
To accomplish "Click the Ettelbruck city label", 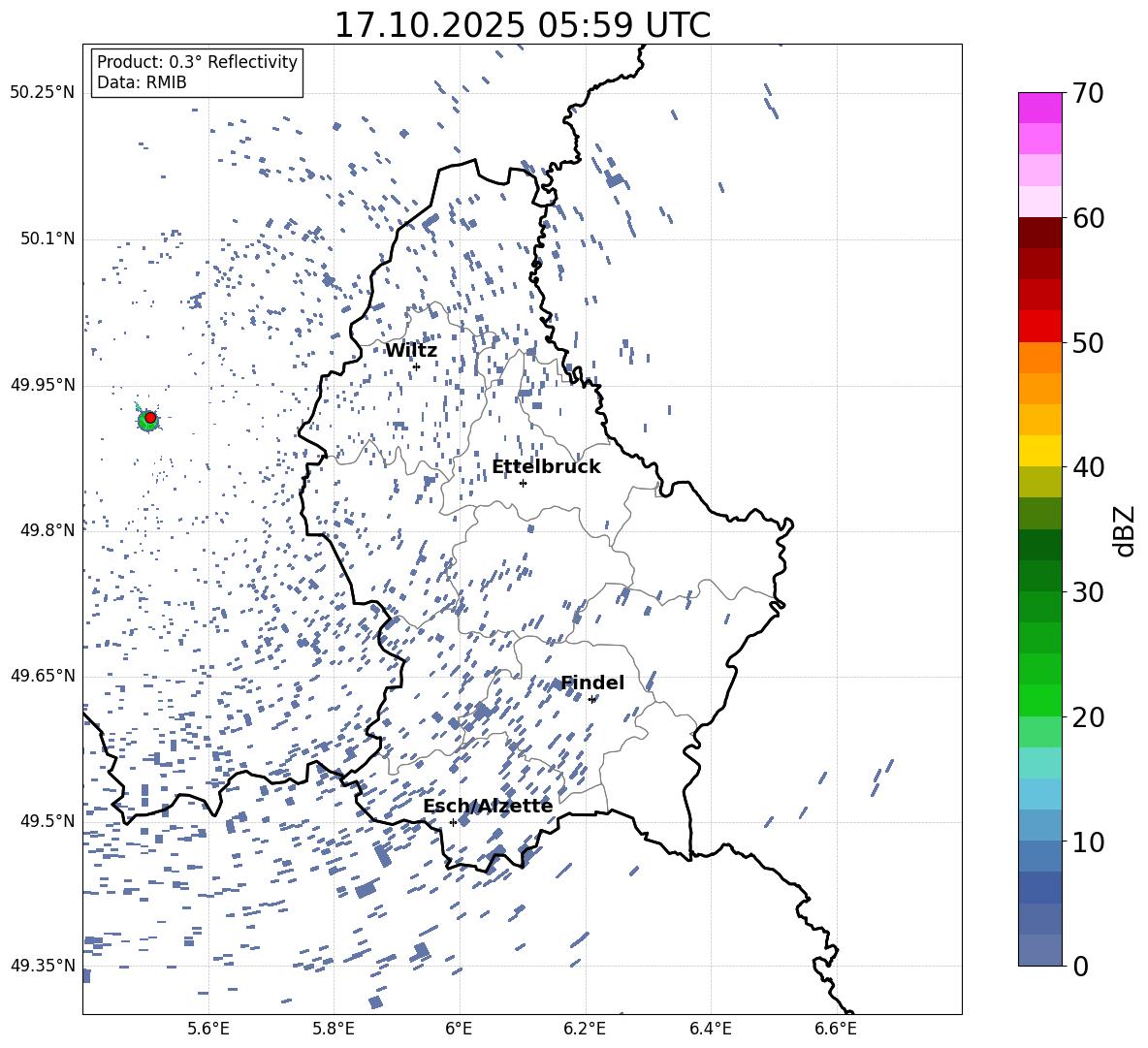I will click(x=546, y=467).
